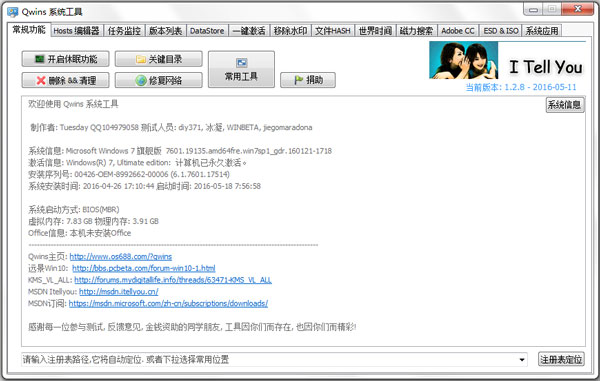Click the 捐助 flag button
This screenshot has height=381, width=600.
coord(308,80)
